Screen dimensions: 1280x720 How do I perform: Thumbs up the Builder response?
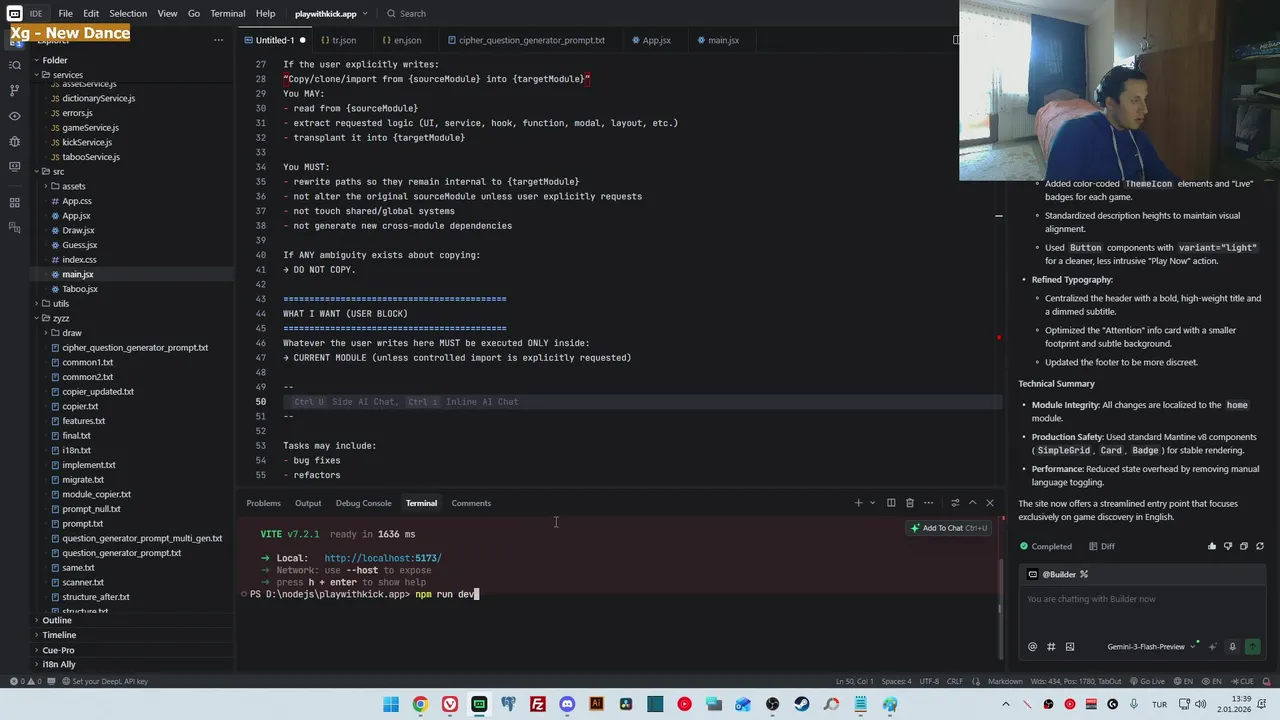[x=1212, y=546]
